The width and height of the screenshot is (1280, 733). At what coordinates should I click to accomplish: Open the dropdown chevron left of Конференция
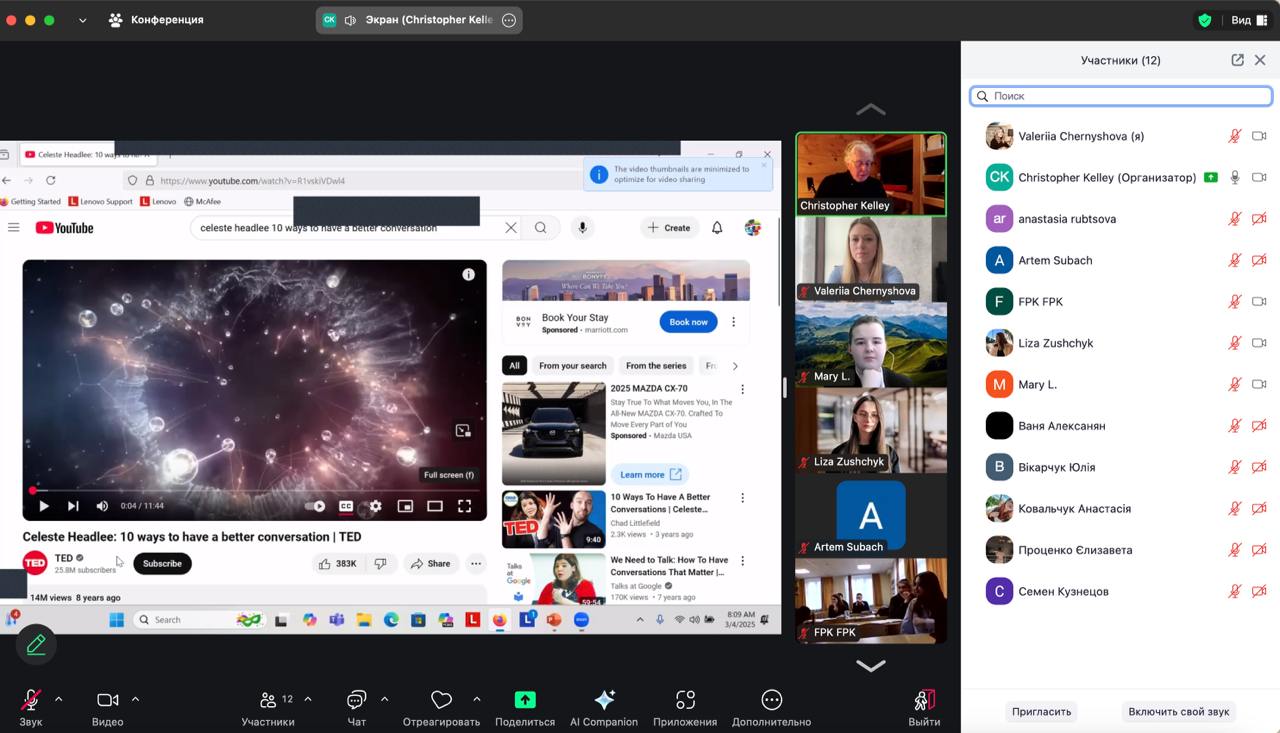coord(82,20)
